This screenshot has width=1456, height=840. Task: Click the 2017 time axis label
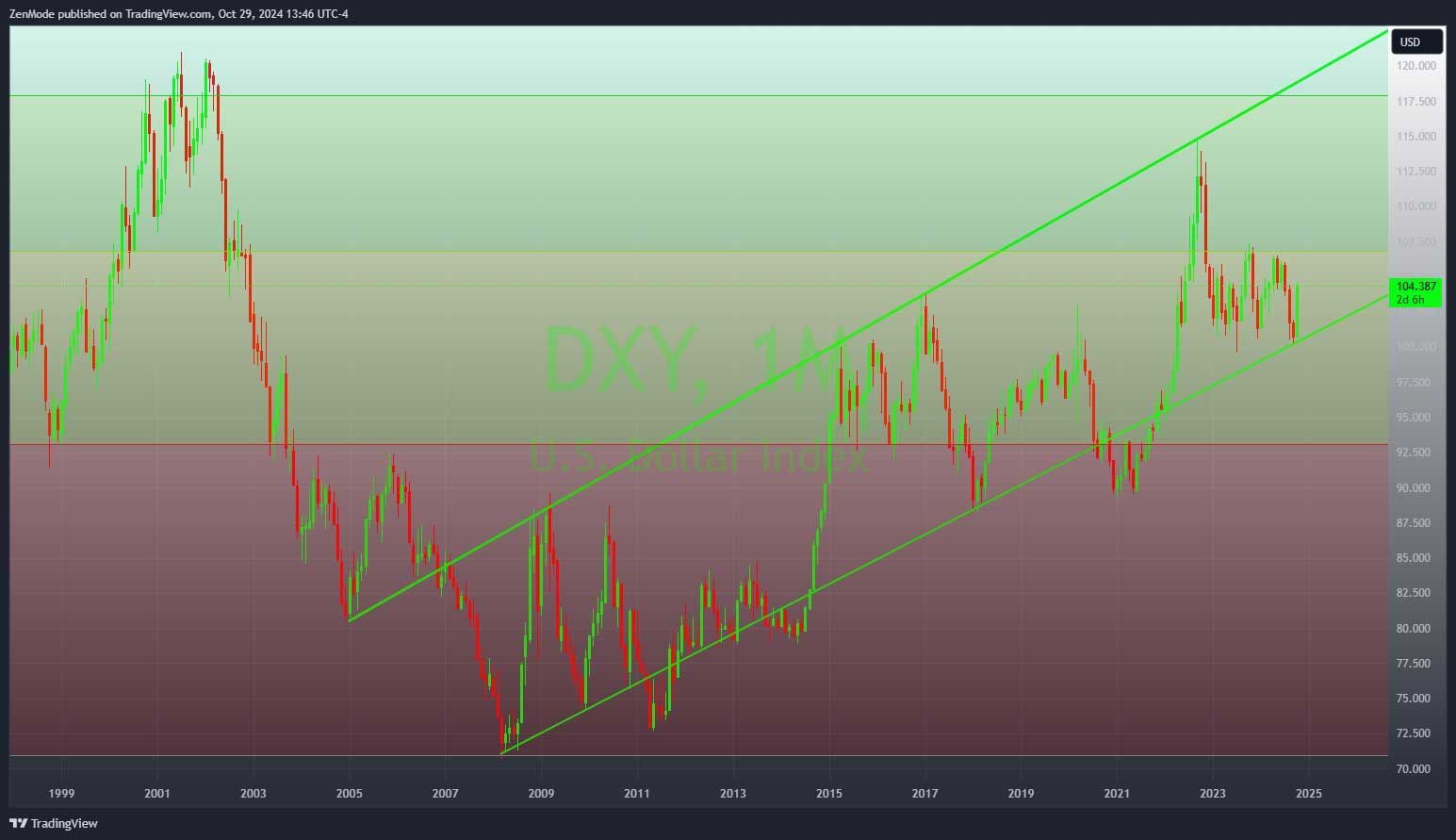coord(925,794)
